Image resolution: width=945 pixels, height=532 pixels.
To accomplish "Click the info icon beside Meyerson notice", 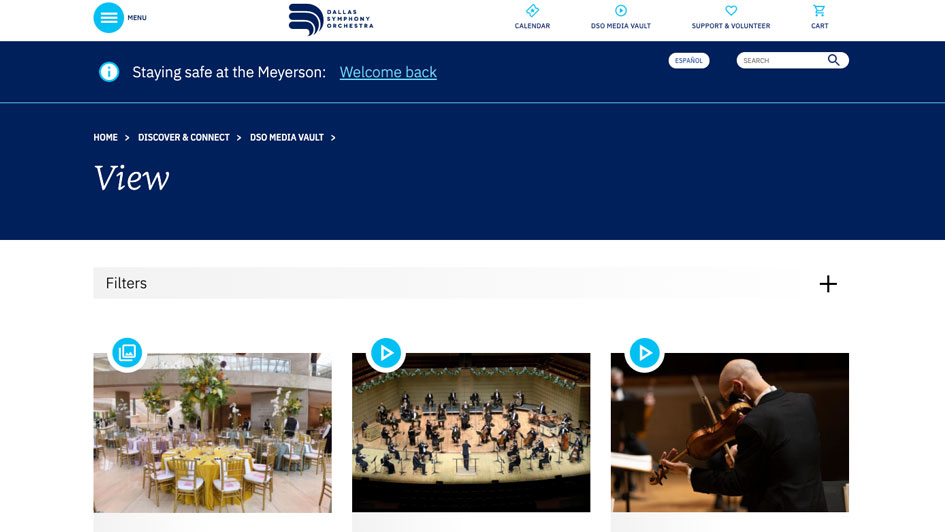I will [109, 72].
